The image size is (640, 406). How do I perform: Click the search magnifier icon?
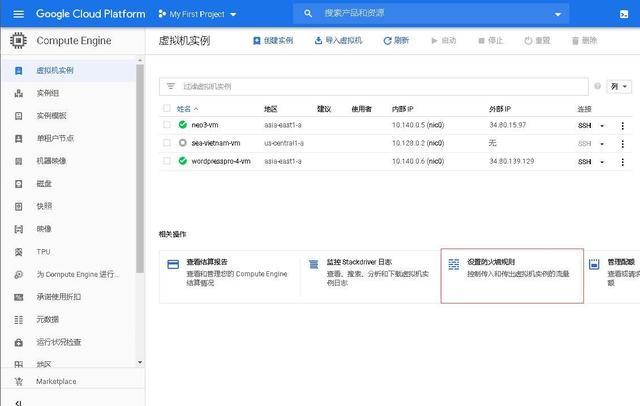tap(308, 13)
